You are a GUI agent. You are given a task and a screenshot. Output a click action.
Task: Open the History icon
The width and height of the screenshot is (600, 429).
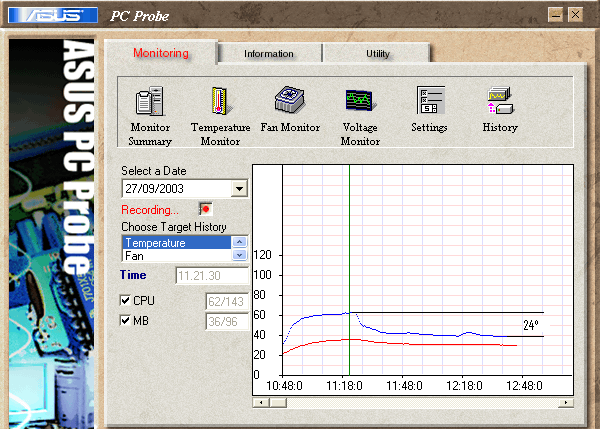[500, 100]
